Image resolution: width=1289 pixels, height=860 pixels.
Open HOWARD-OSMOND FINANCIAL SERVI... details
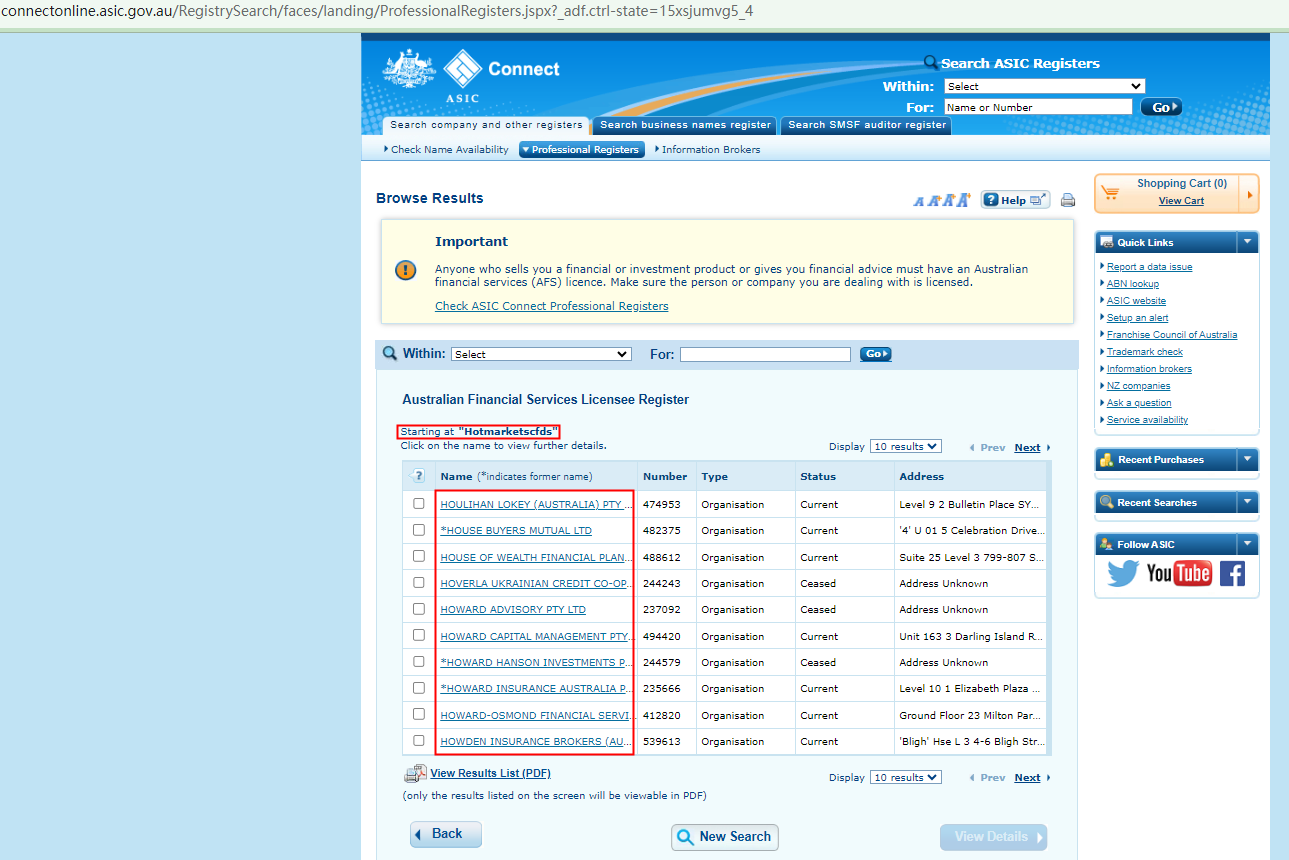(x=537, y=715)
